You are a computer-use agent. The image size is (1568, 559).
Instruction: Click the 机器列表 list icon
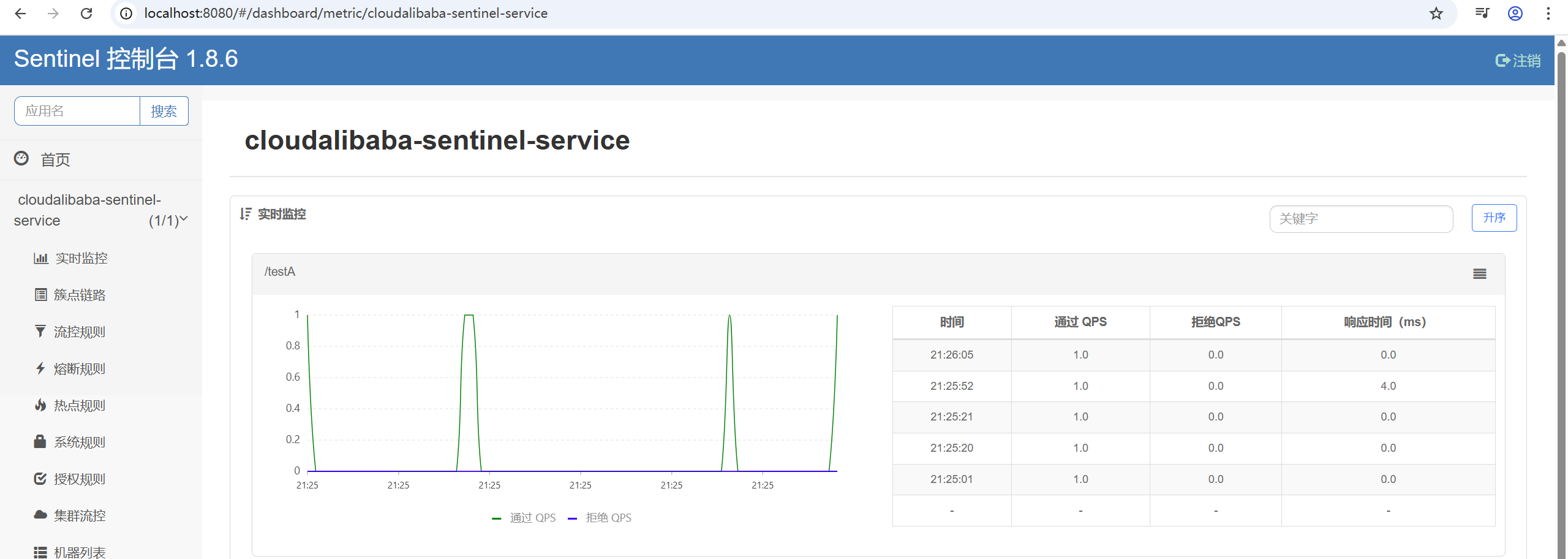[x=40, y=552]
